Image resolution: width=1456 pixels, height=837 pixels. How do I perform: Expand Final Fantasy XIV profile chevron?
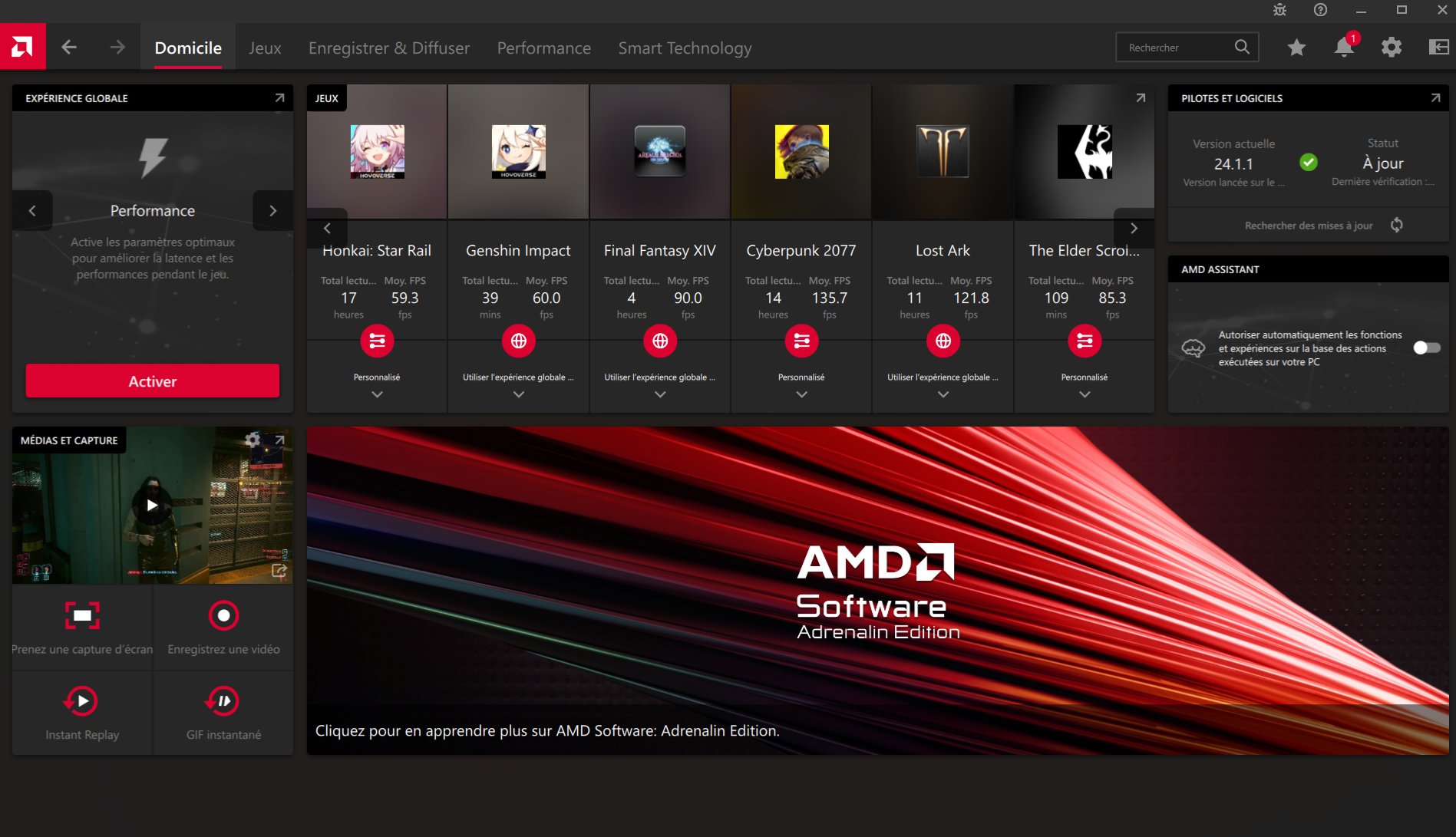tap(660, 394)
